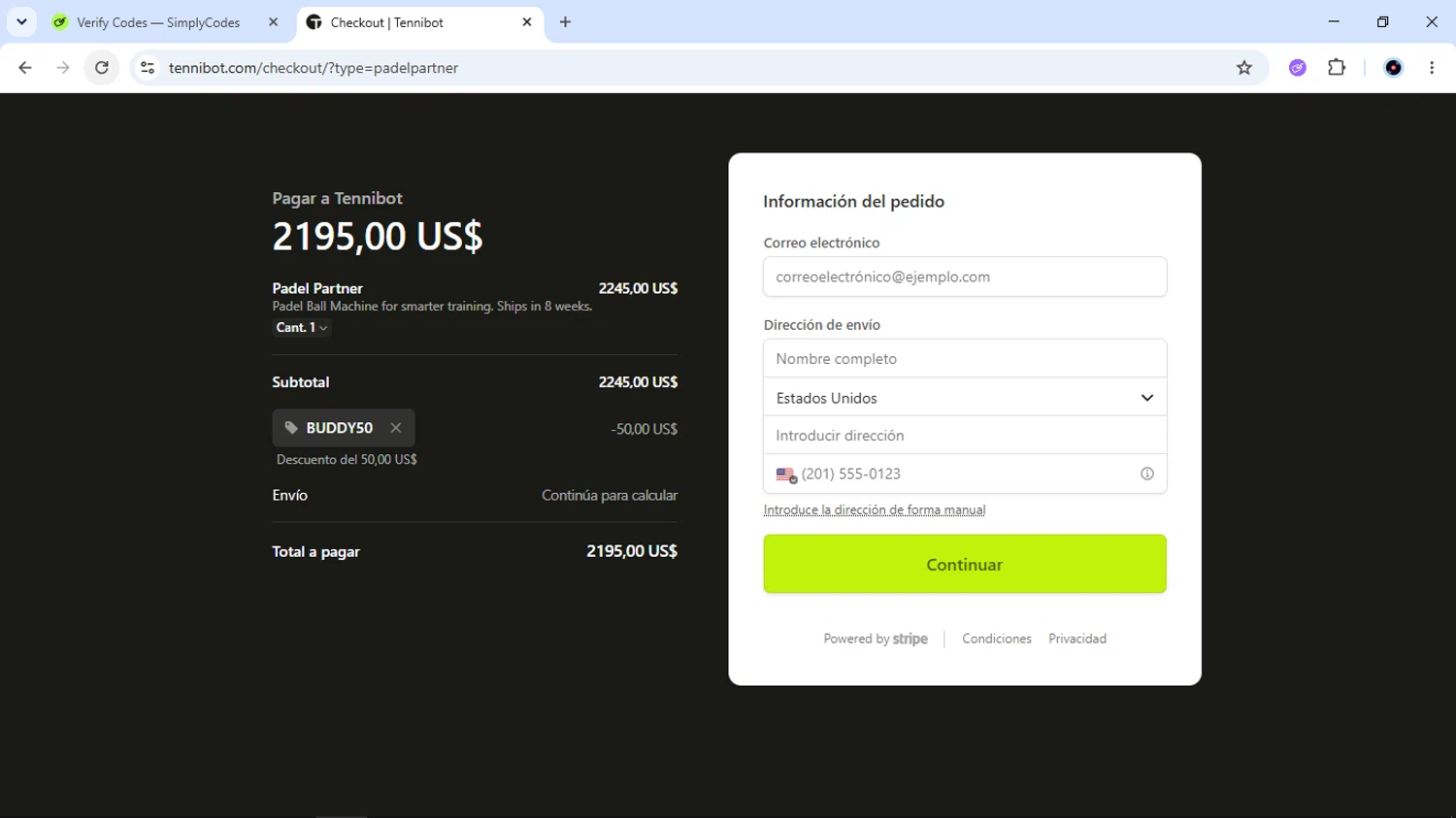Click the Padel Partner product name

point(317,288)
